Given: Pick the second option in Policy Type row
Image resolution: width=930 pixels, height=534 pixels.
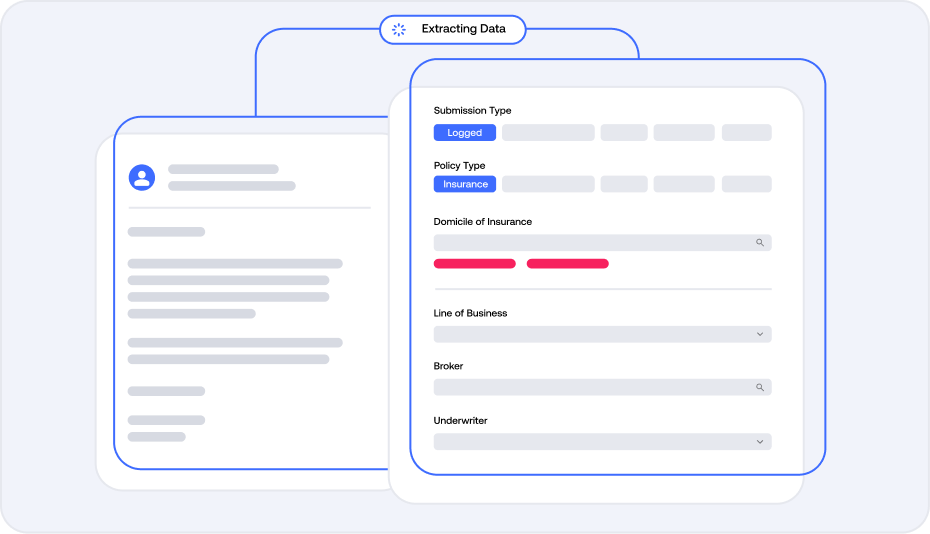Looking at the screenshot, I should [x=548, y=184].
